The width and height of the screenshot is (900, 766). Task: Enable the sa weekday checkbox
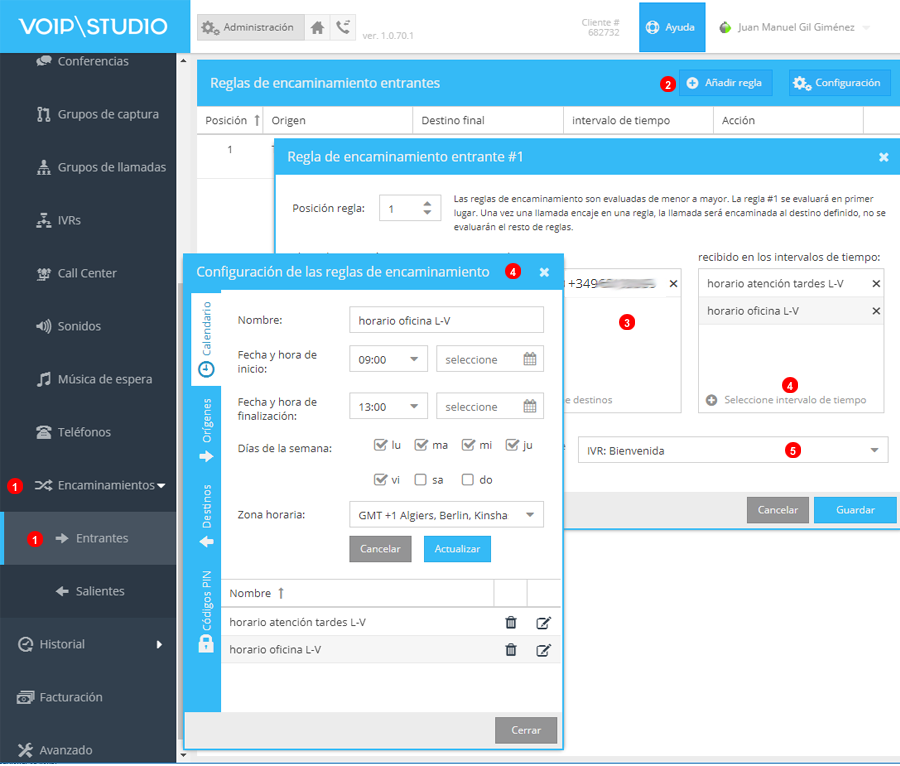click(421, 480)
